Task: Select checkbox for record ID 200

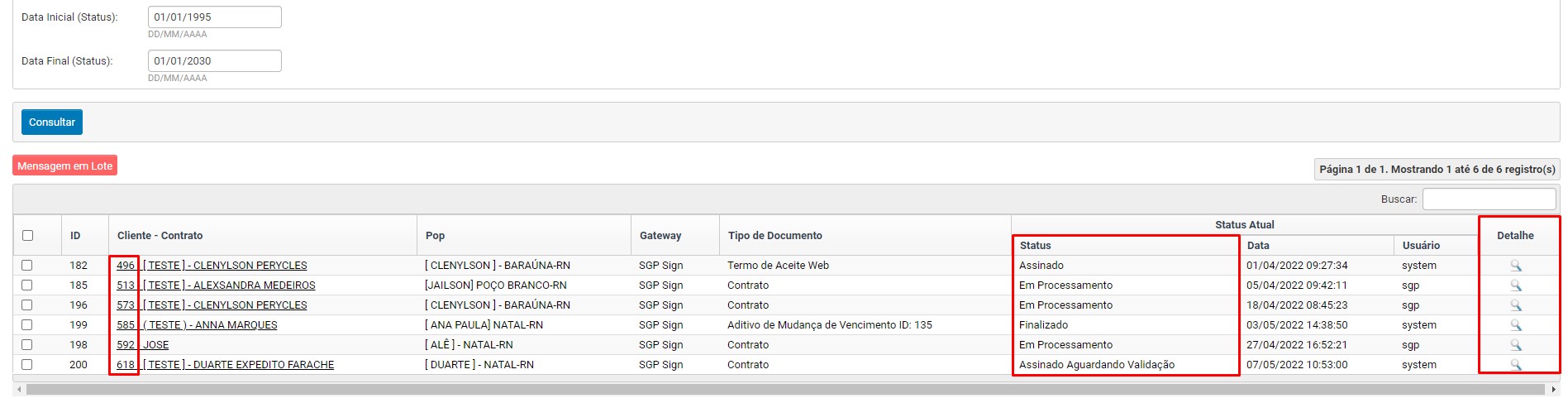Action: (27, 365)
